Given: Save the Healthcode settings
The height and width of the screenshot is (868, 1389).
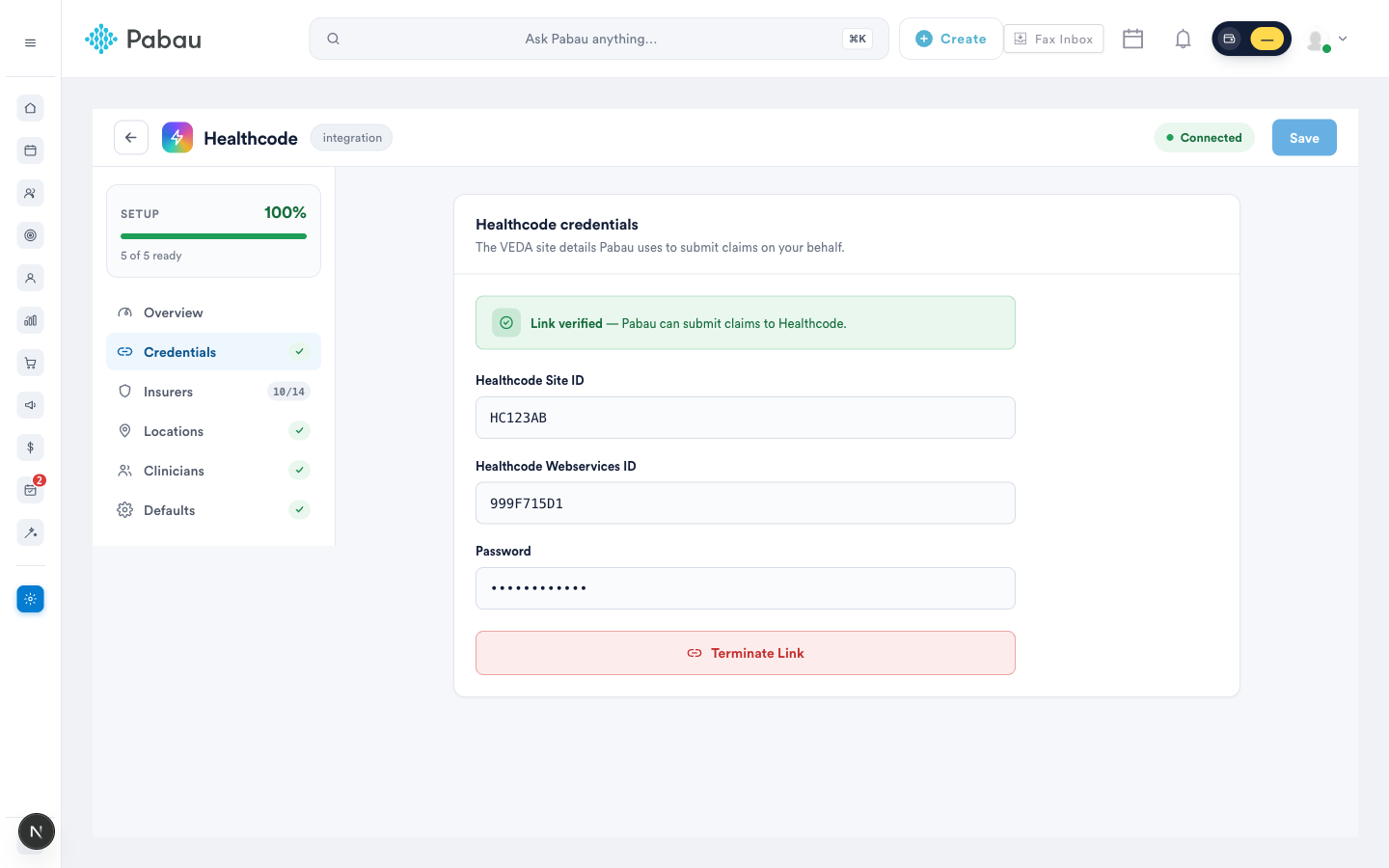Looking at the screenshot, I should (x=1304, y=138).
